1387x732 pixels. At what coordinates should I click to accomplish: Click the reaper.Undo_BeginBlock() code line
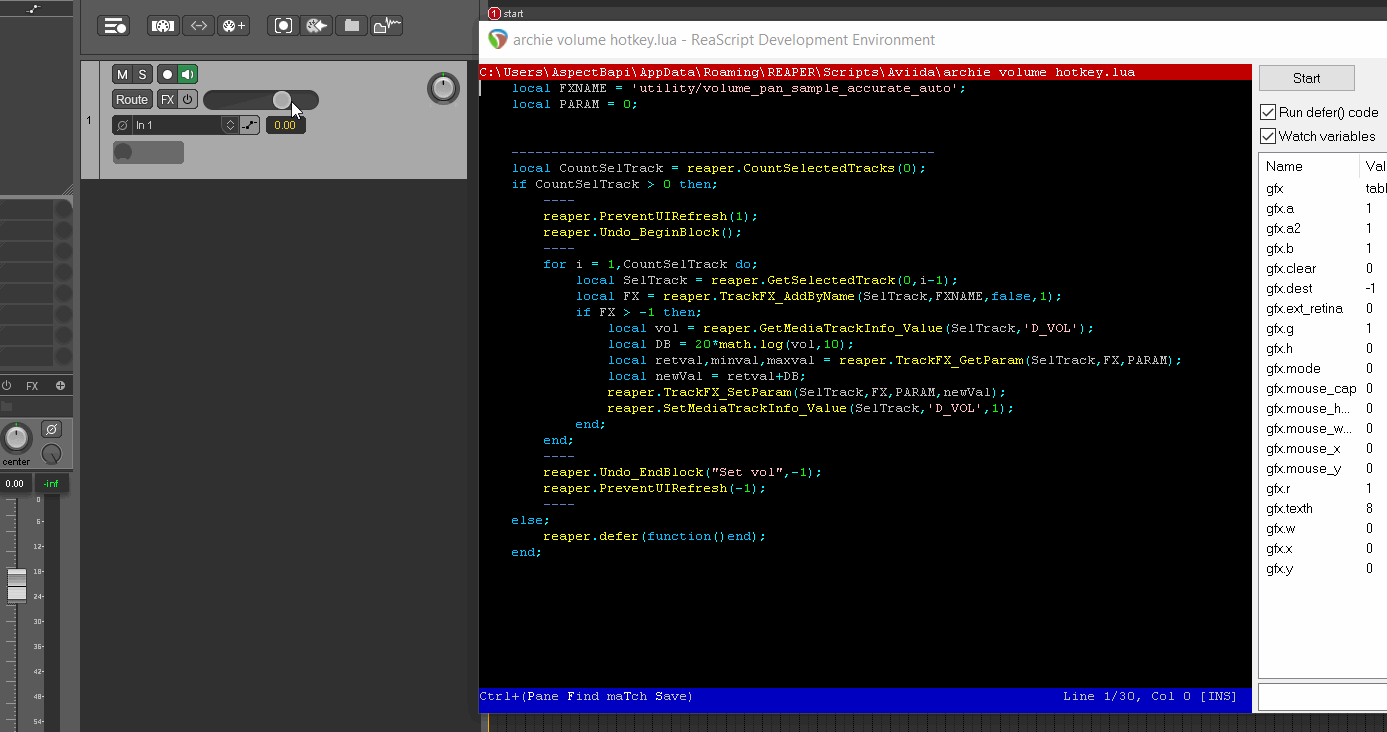tap(642, 232)
